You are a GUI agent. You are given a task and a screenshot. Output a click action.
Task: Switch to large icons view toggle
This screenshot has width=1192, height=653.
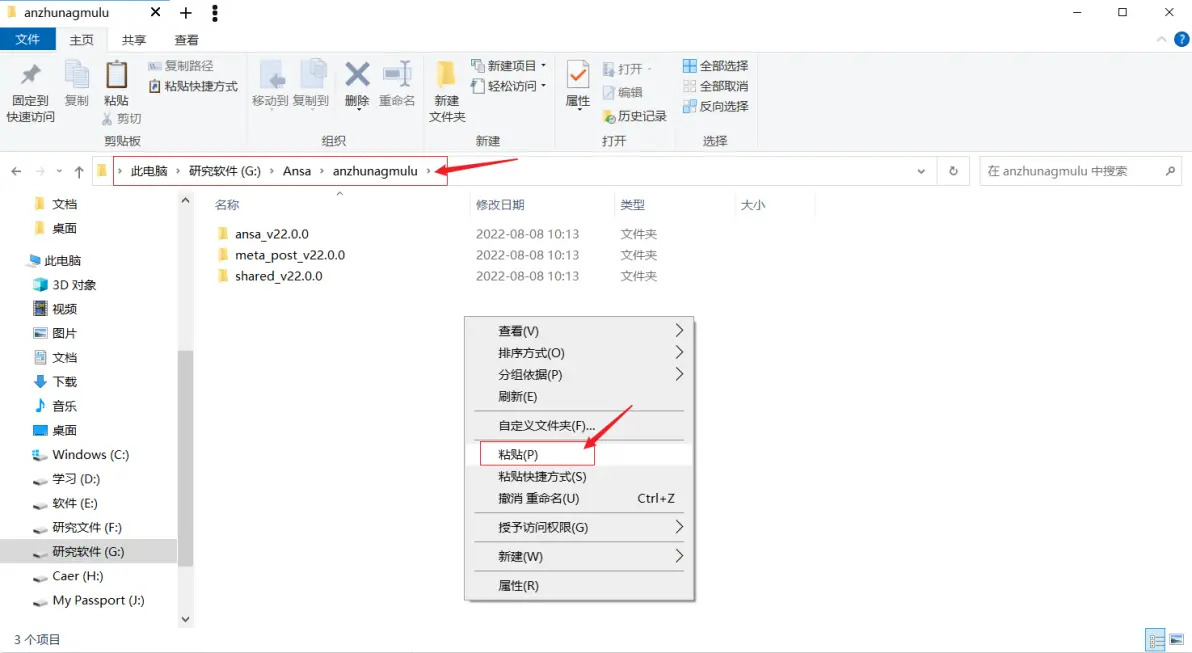1177,639
